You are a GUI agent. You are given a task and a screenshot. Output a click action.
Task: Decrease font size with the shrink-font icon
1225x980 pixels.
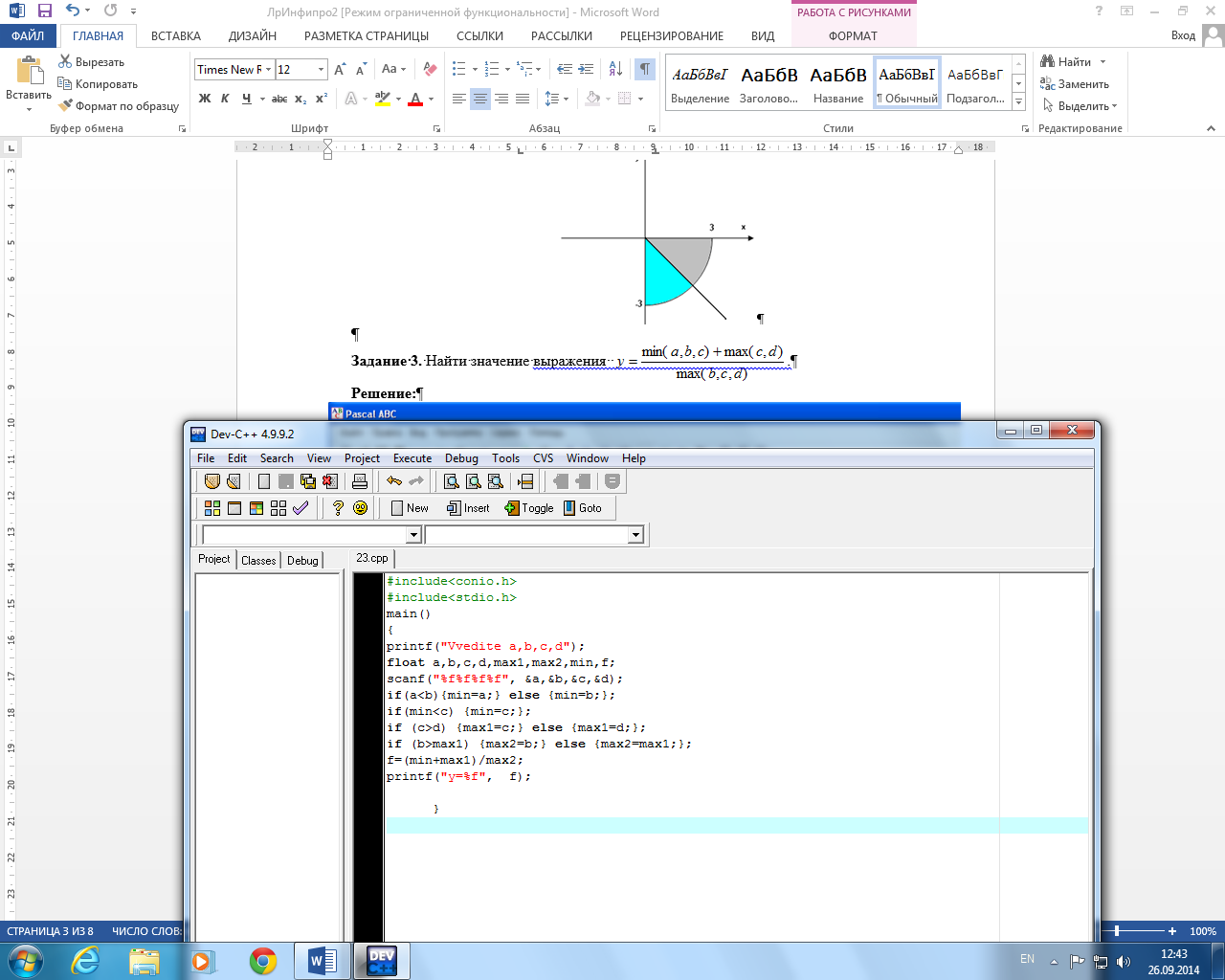coord(361,70)
